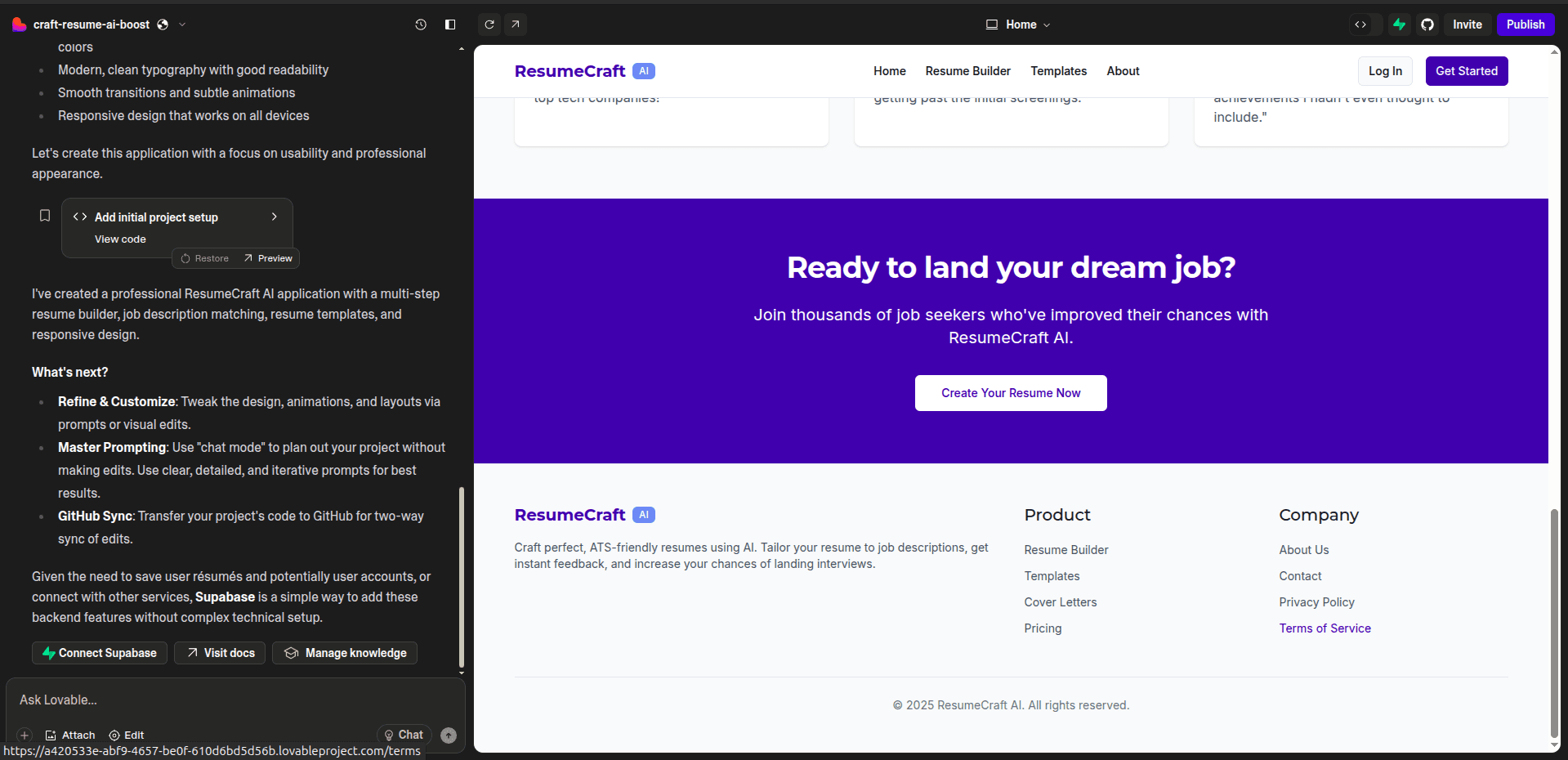Go to Home nav item
This screenshot has width=1568, height=760.
pyautogui.click(x=889, y=71)
